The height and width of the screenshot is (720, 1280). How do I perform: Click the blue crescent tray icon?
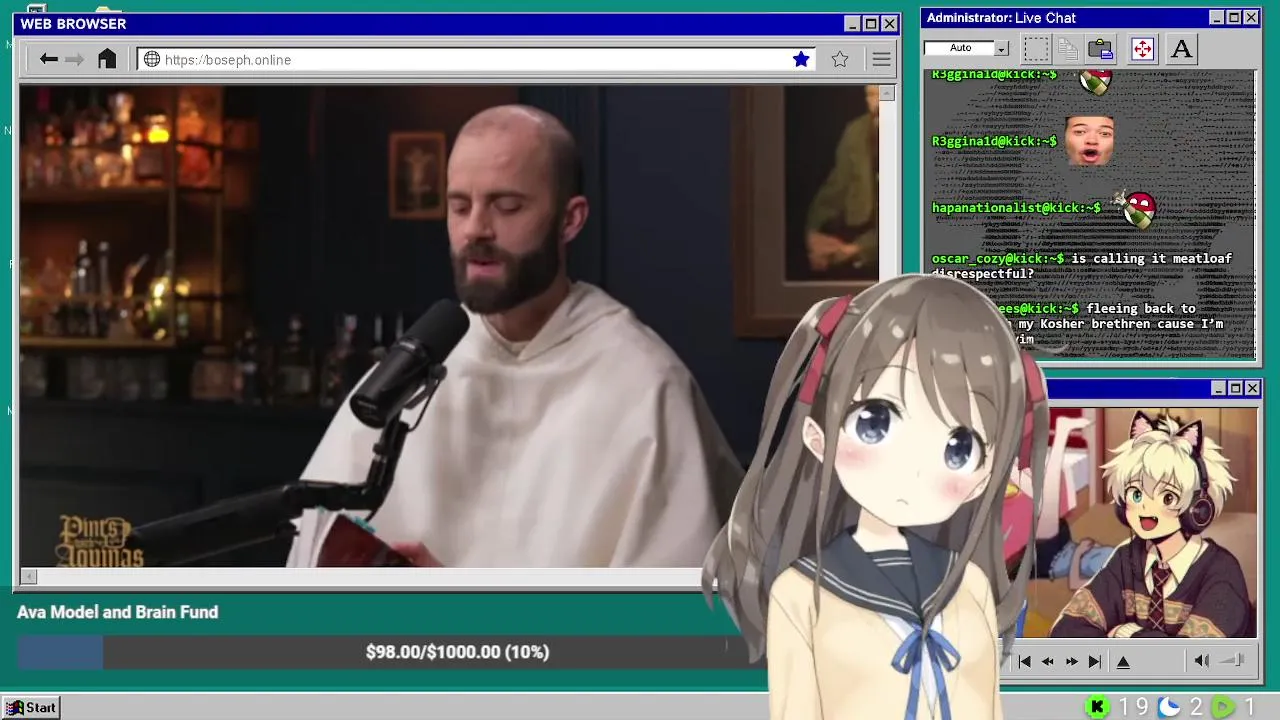[x=1169, y=707]
